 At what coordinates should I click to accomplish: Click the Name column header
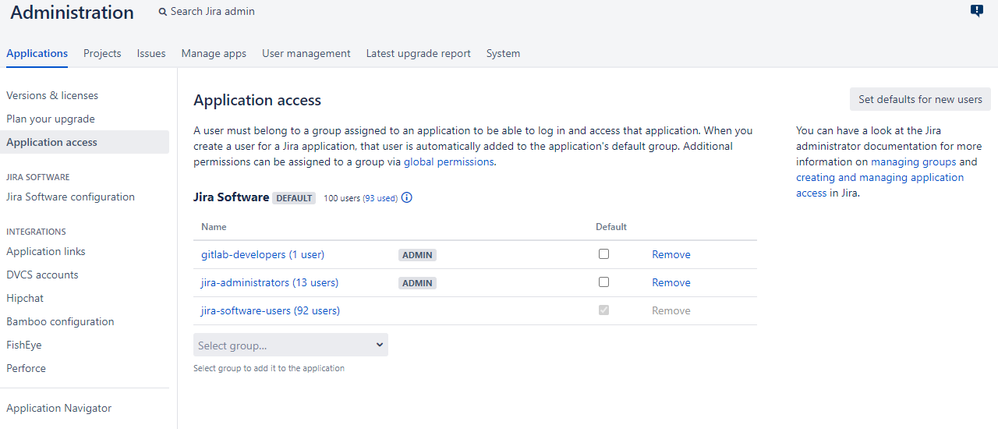point(213,227)
